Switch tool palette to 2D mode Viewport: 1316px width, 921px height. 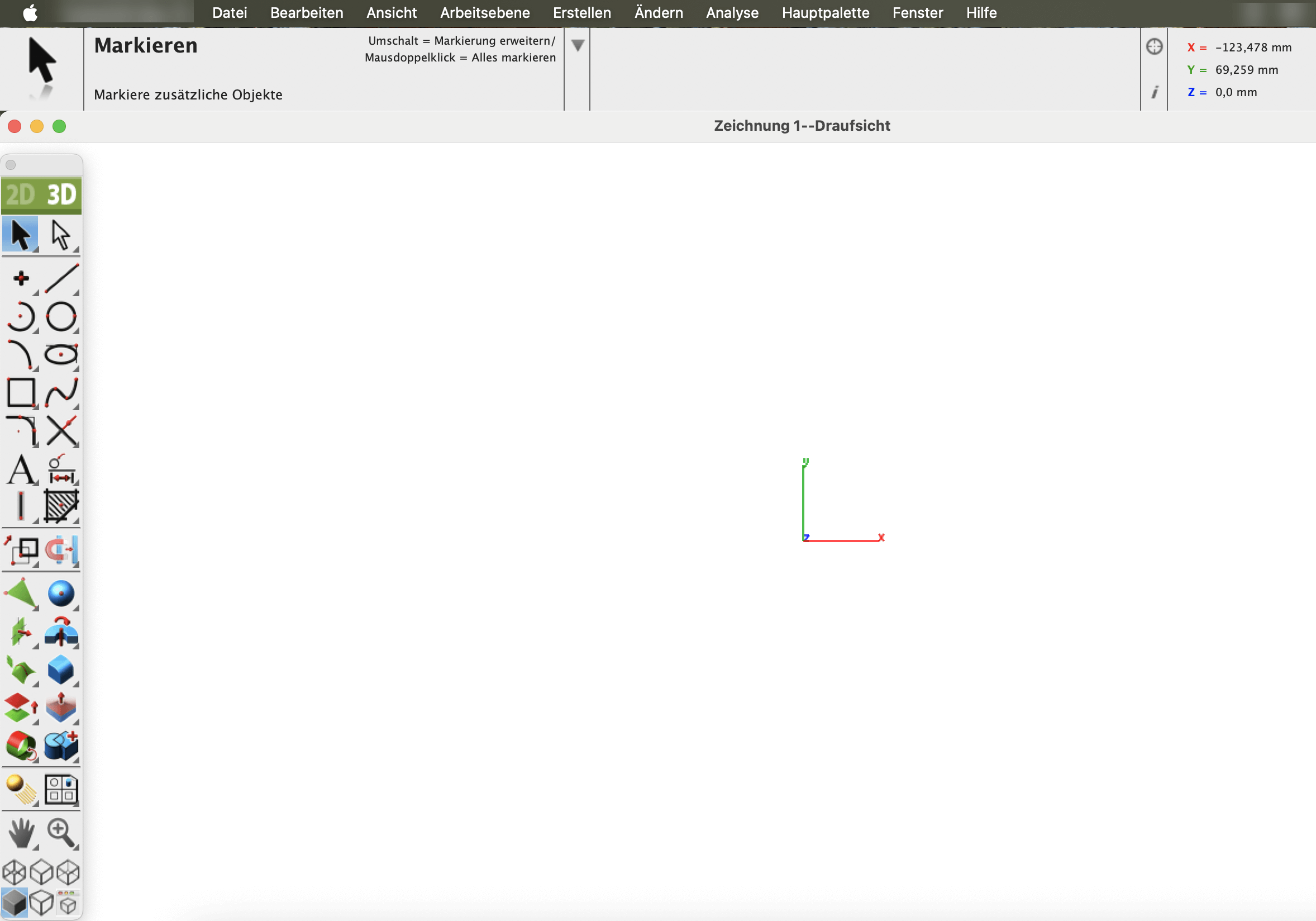click(x=21, y=195)
